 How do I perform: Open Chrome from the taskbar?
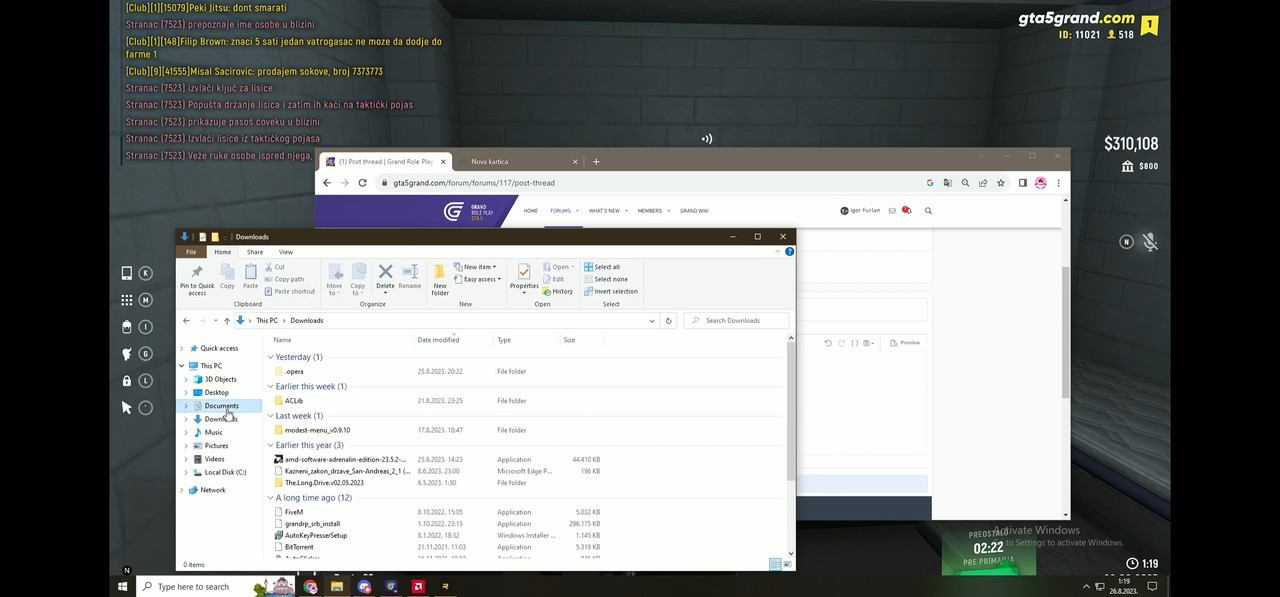point(310,587)
